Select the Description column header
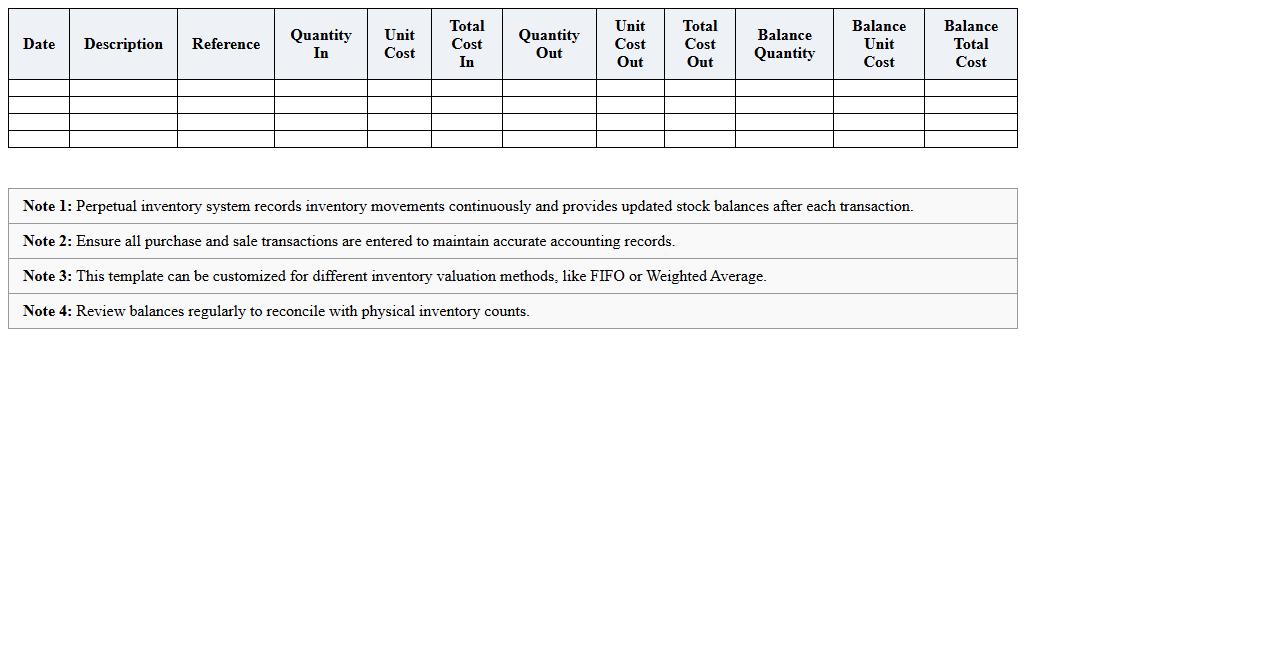Screen dimensions: 1278x650 coord(123,44)
